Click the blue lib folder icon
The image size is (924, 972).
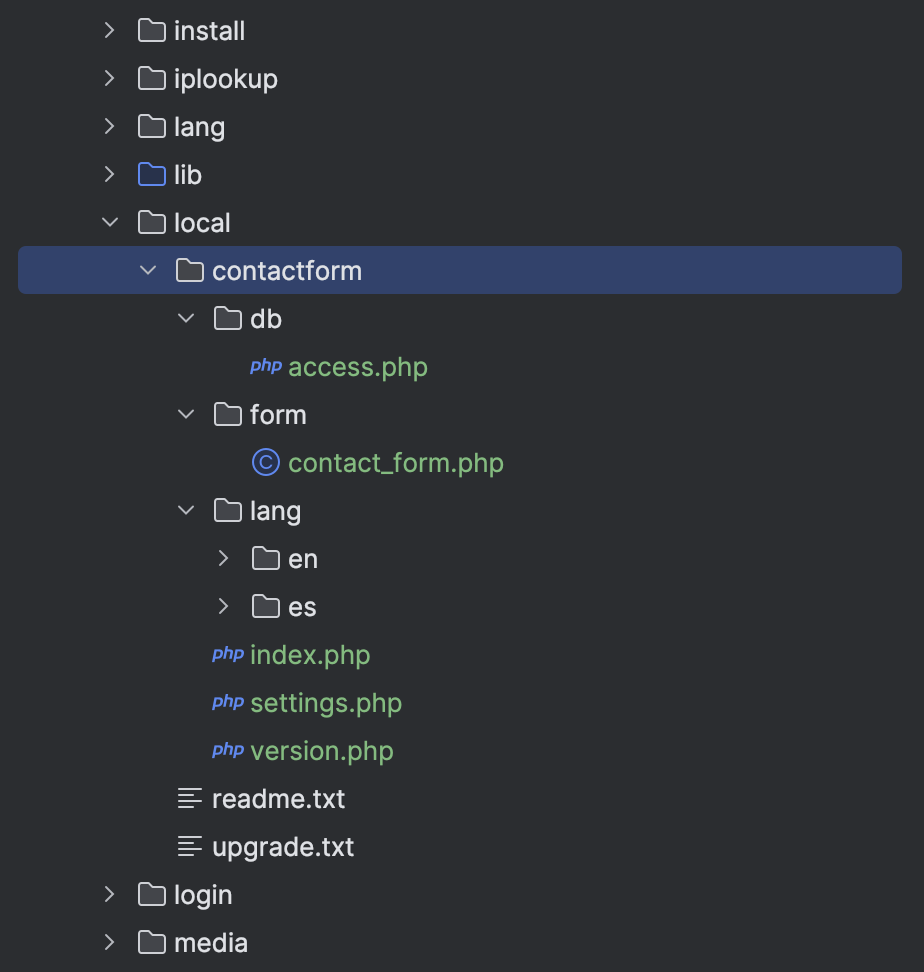(x=152, y=175)
